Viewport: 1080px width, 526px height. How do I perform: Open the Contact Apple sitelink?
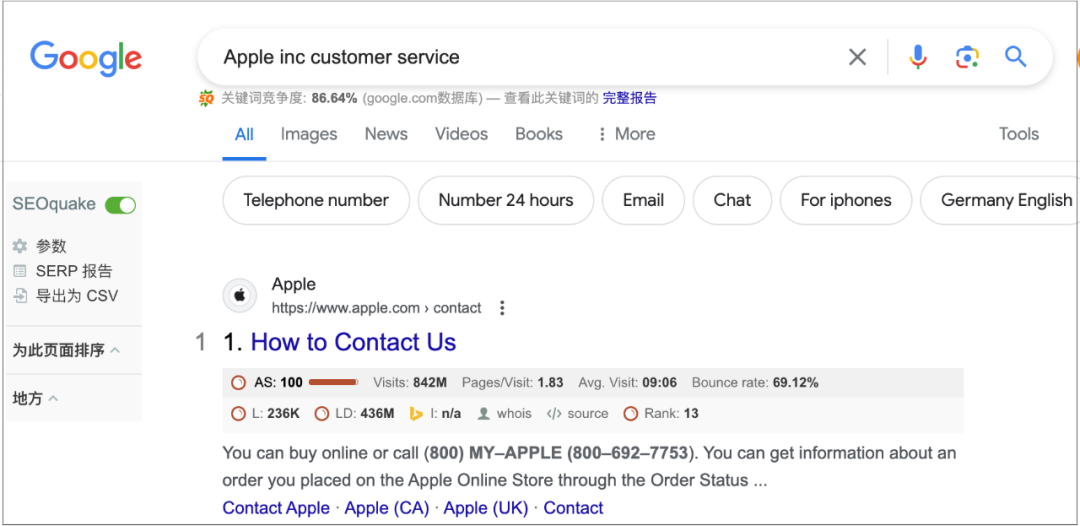click(276, 508)
